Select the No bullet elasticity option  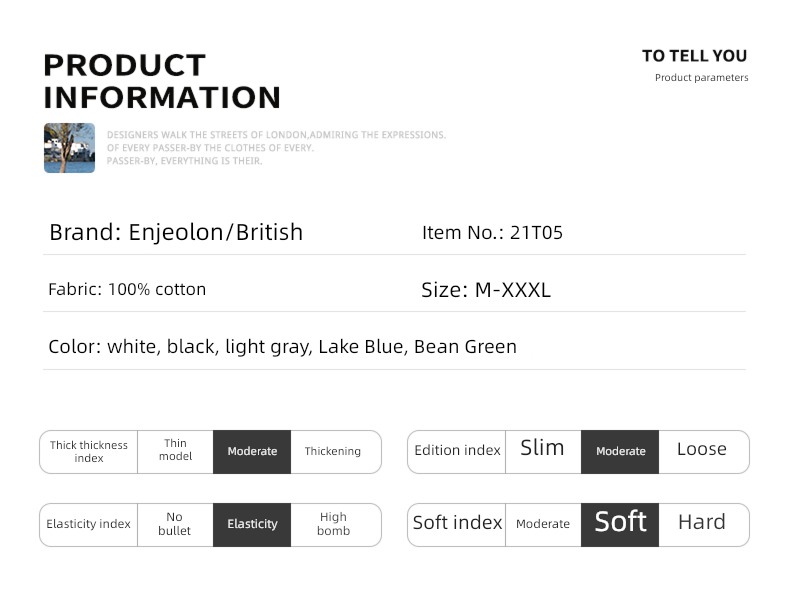pos(175,525)
